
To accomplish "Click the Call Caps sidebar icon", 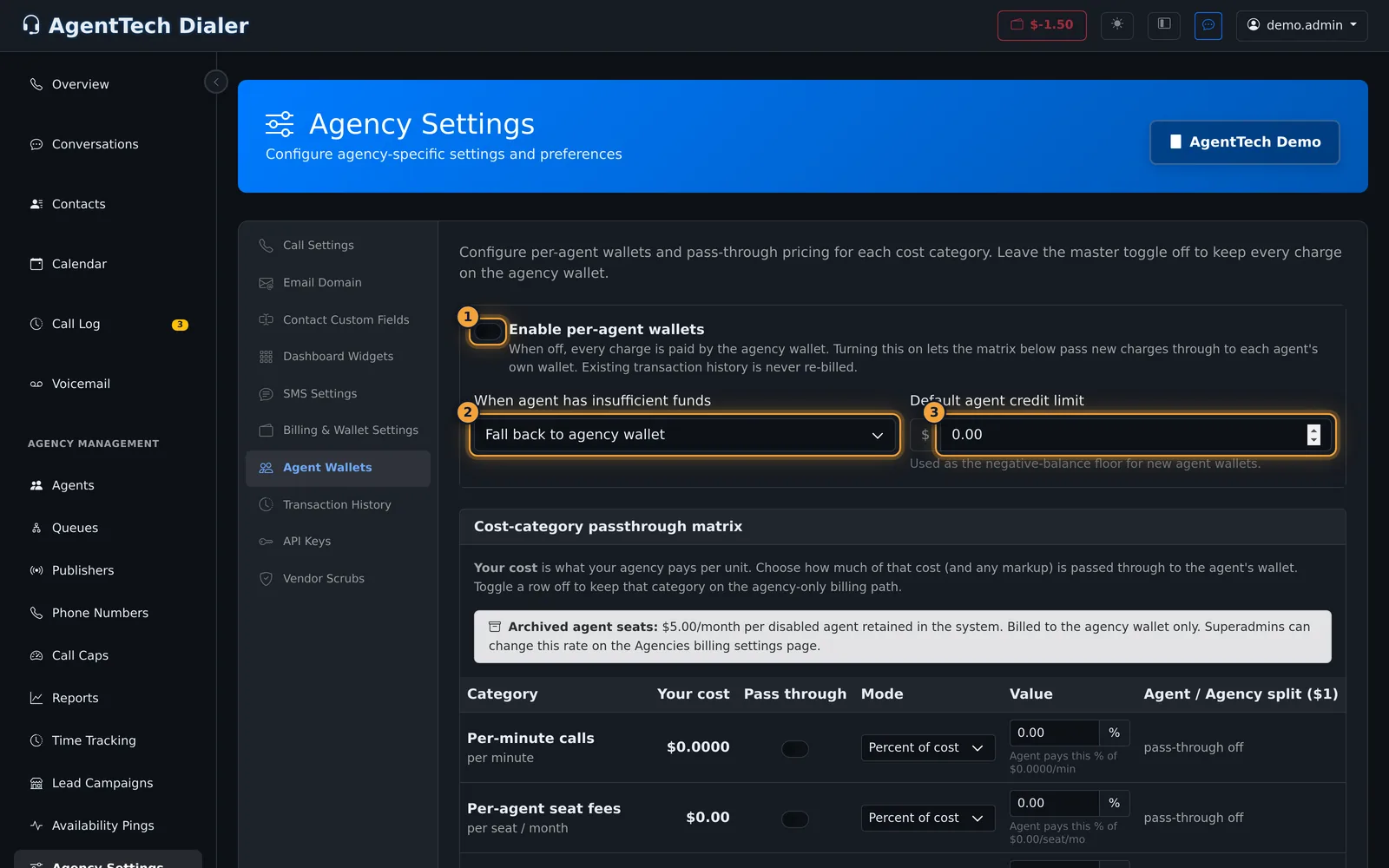I will pyautogui.click(x=36, y=655).
